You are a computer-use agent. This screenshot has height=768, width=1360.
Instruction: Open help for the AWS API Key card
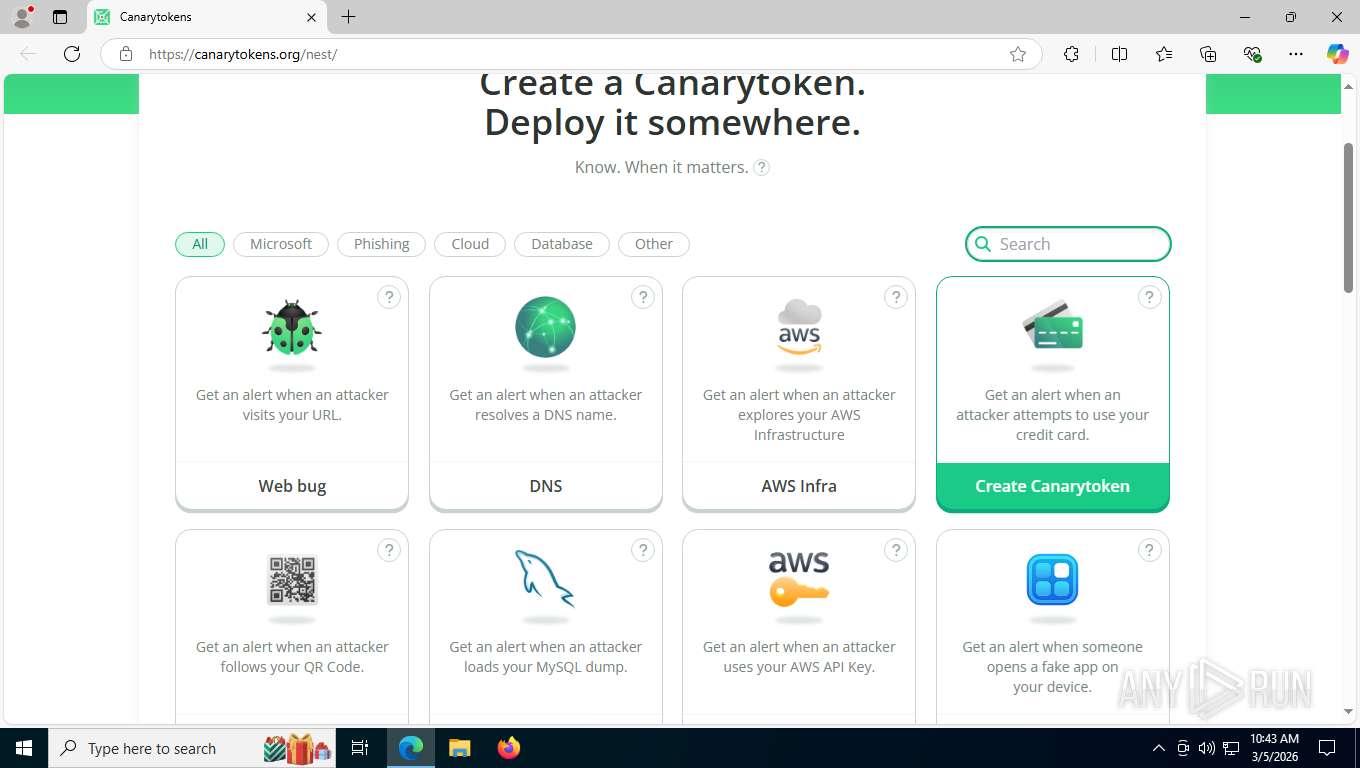click(896, 549)
